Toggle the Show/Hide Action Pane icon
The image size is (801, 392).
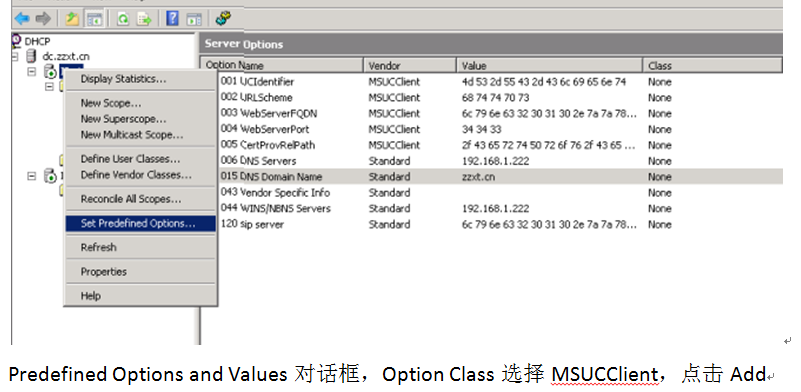point(194,19)
